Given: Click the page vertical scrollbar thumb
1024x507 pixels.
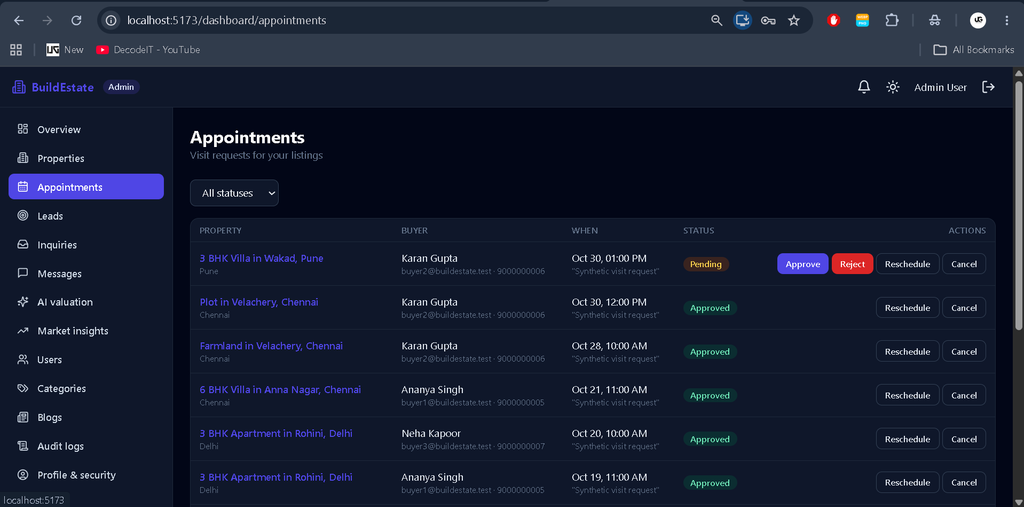Looking at the screenshot, I should click(1018, 206).
